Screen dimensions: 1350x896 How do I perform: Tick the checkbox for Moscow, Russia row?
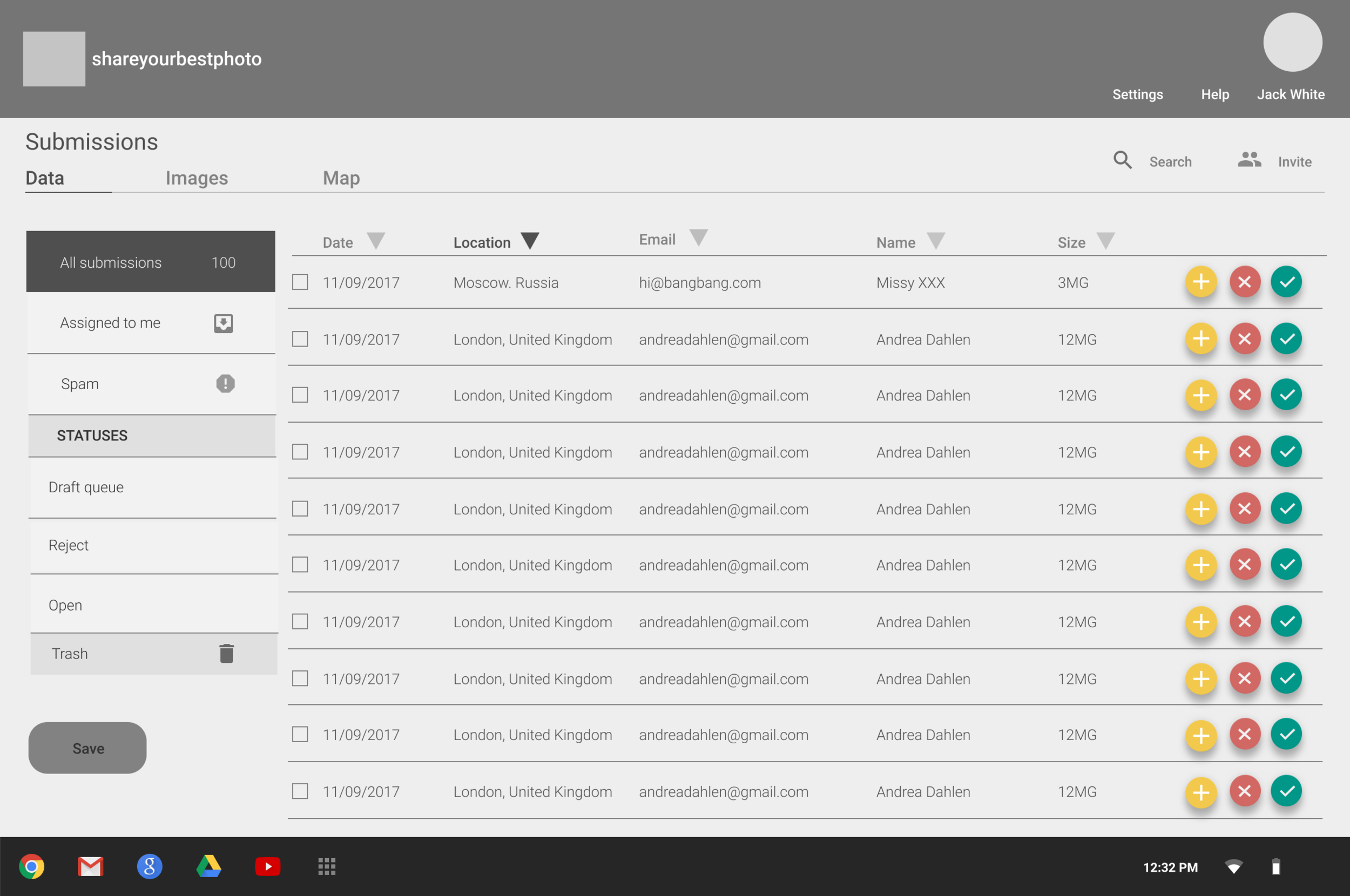click(300, 282)
